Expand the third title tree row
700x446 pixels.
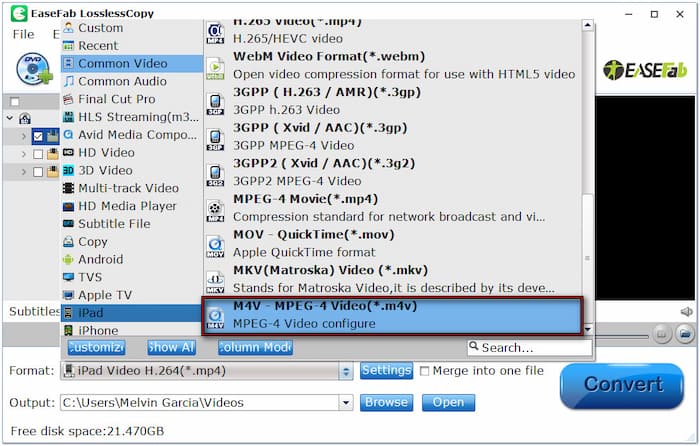pyautogui.click(x=24, y=172)
